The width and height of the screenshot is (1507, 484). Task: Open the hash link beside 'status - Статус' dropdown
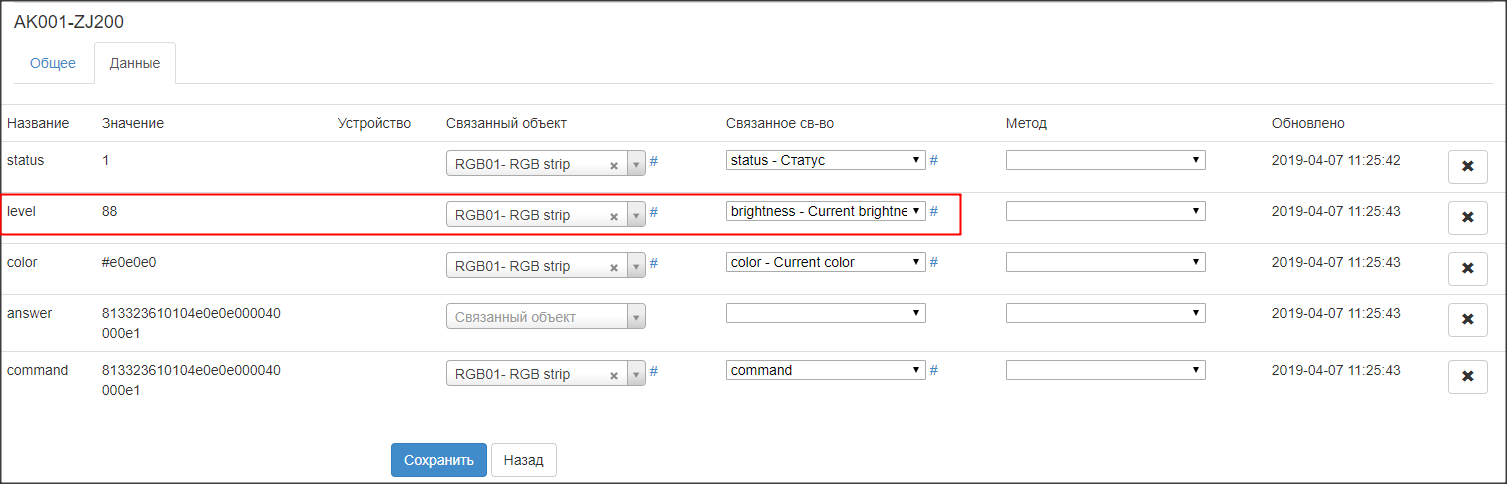pos(934,160)
